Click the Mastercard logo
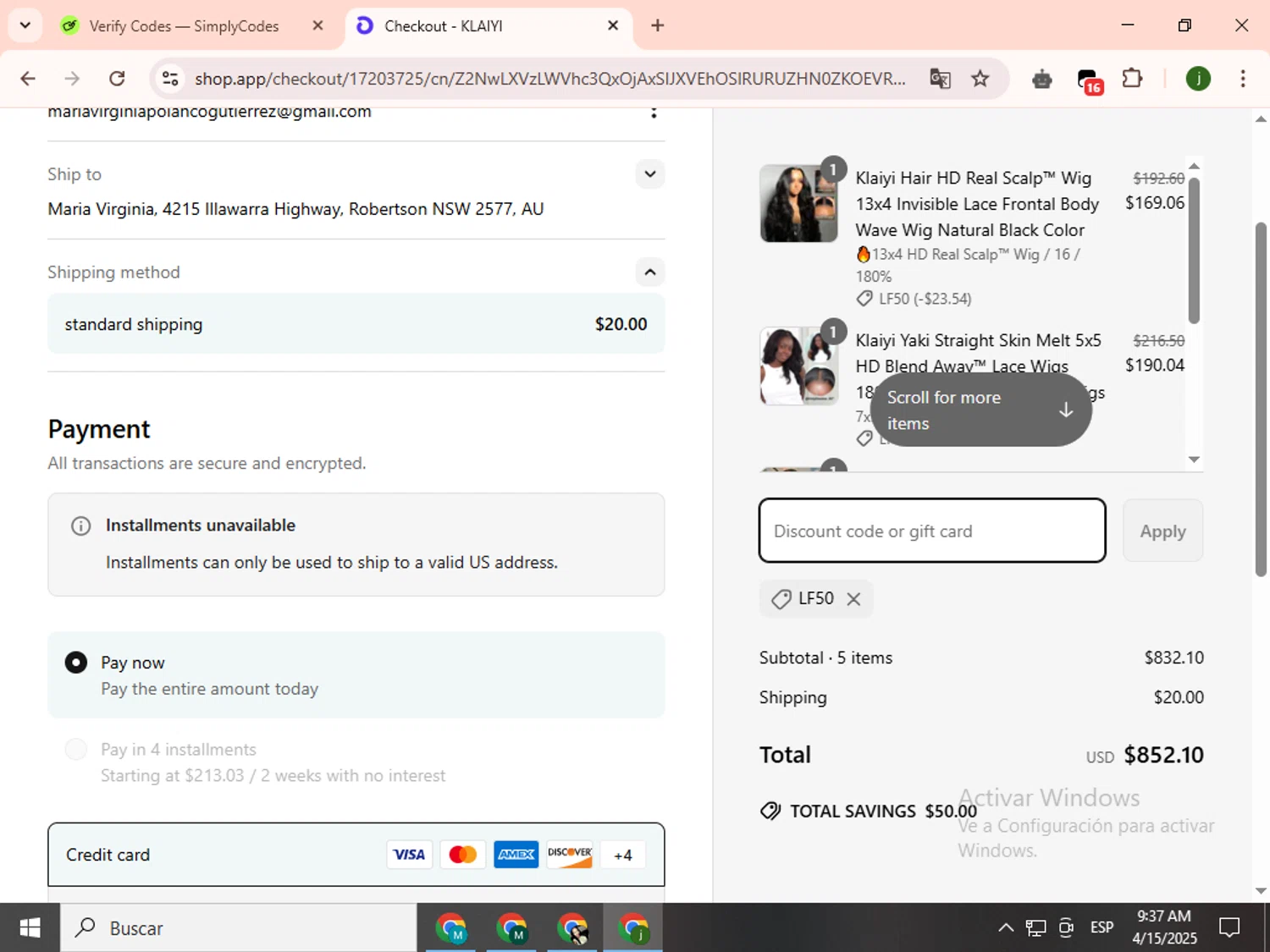Screen dimensions: 1270x952 coord(462,855)
